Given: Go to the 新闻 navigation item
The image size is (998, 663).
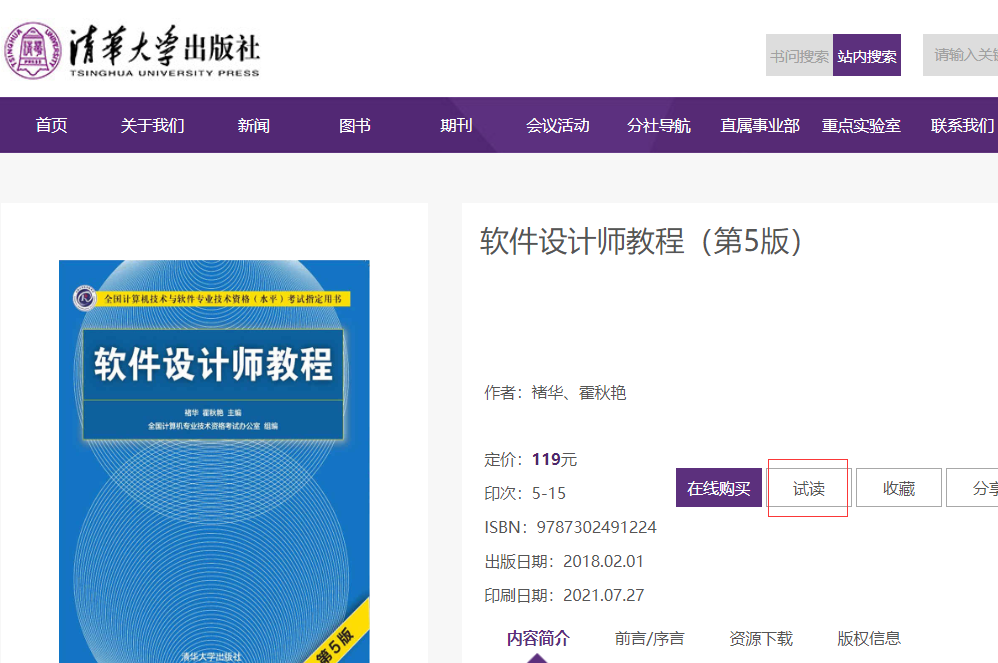Looking at the screenshot, I should pyautogui.click(x=253, y=125).
